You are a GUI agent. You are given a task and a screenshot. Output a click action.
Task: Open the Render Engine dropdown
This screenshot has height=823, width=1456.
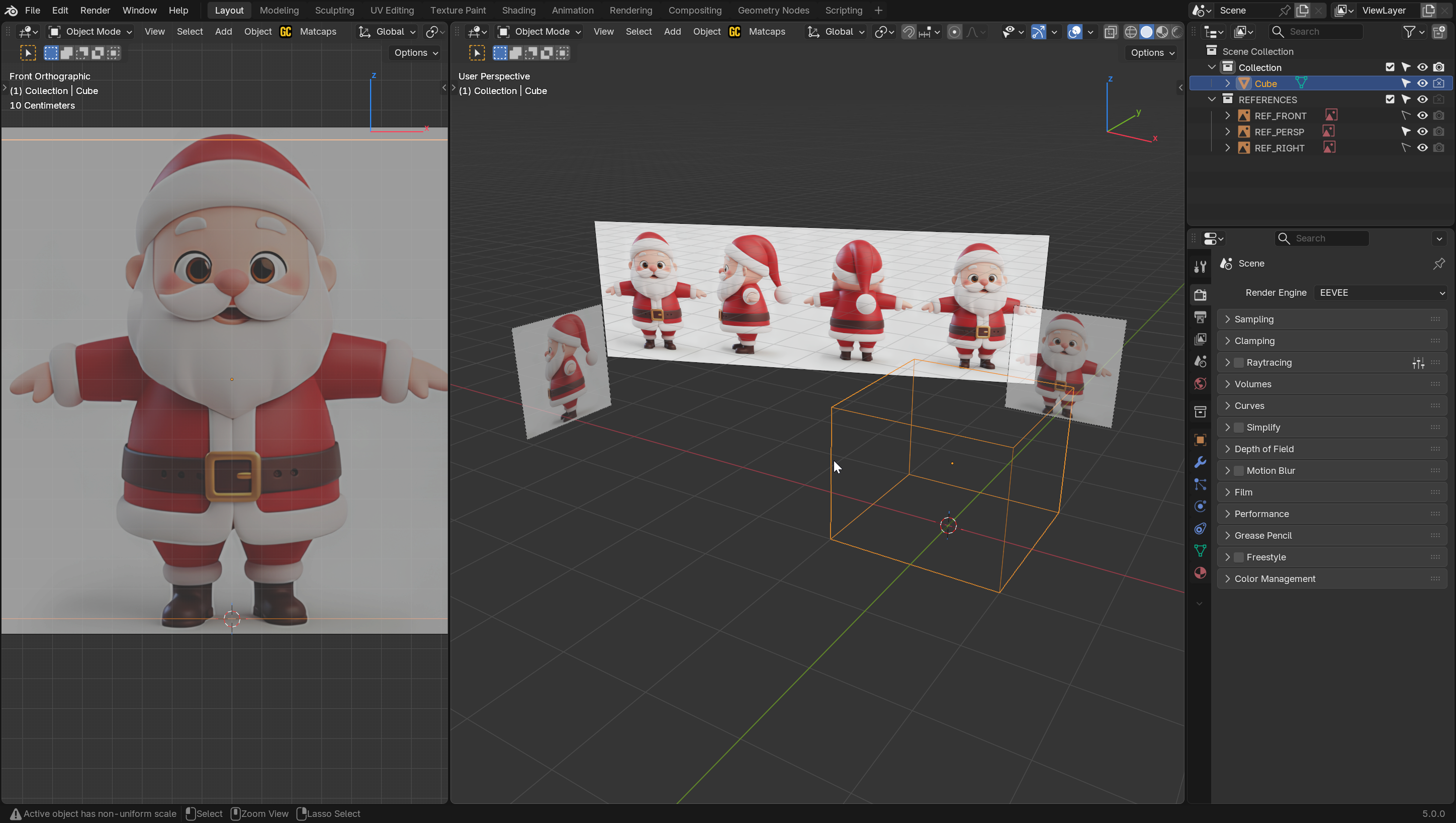point(1381,292)
